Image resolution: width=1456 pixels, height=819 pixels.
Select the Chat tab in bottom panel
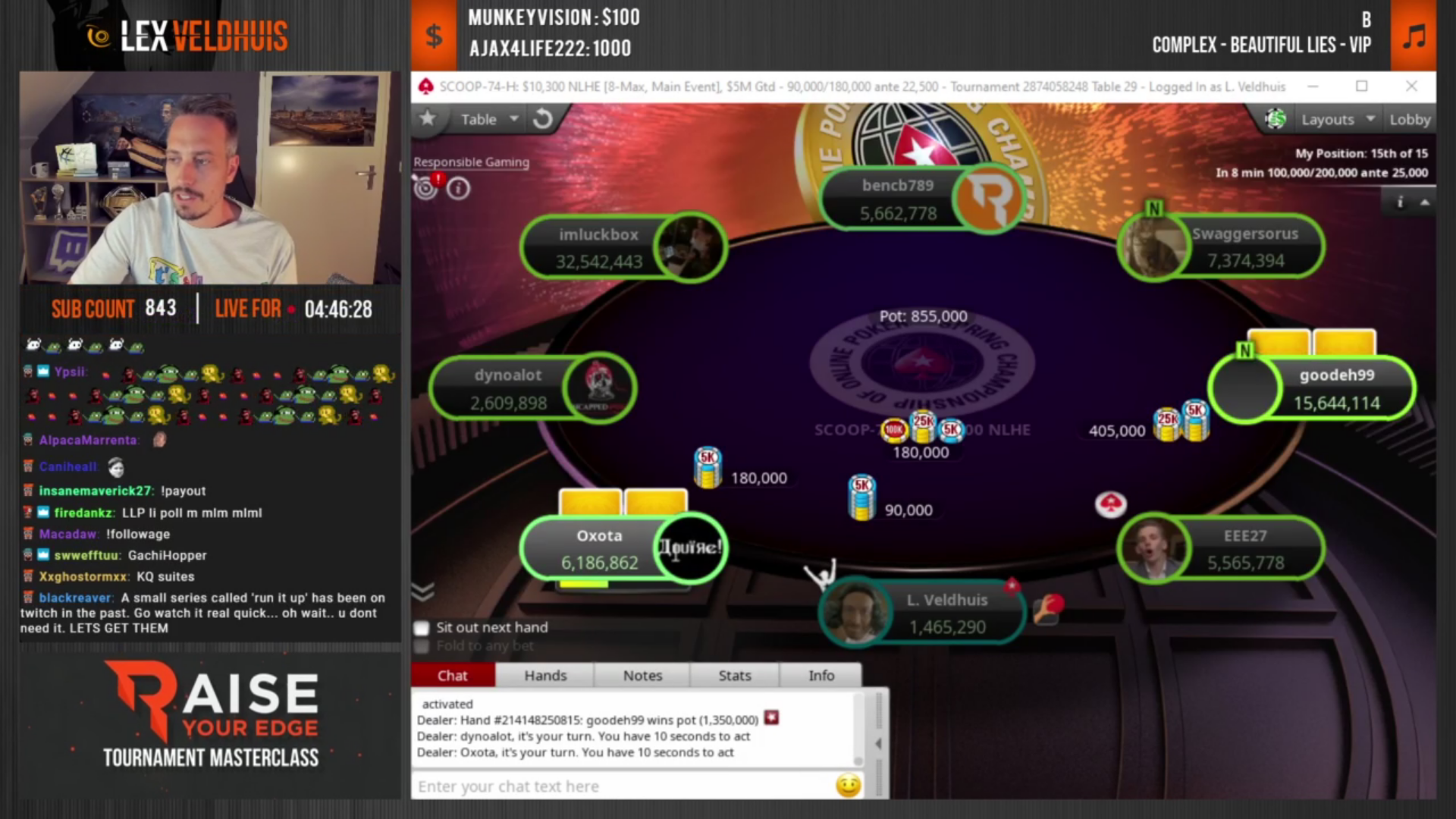click(452, 675)
